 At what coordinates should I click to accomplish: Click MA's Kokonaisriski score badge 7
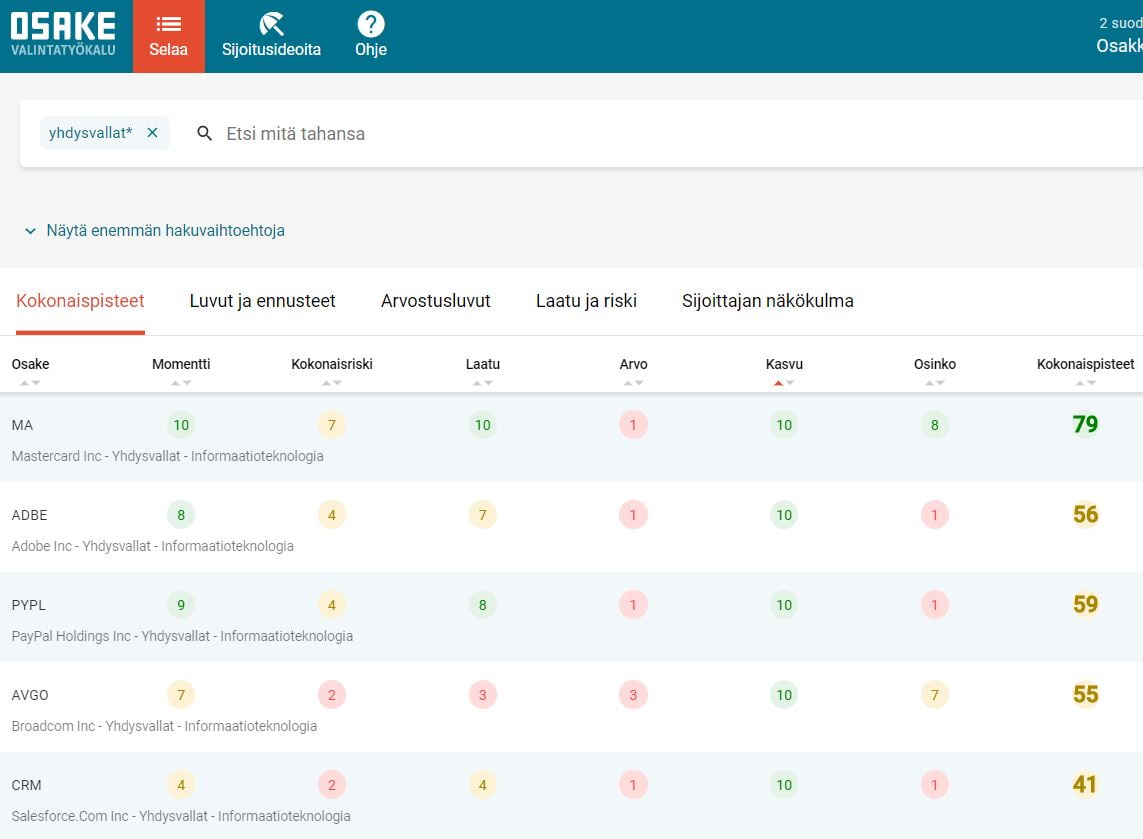332,425
